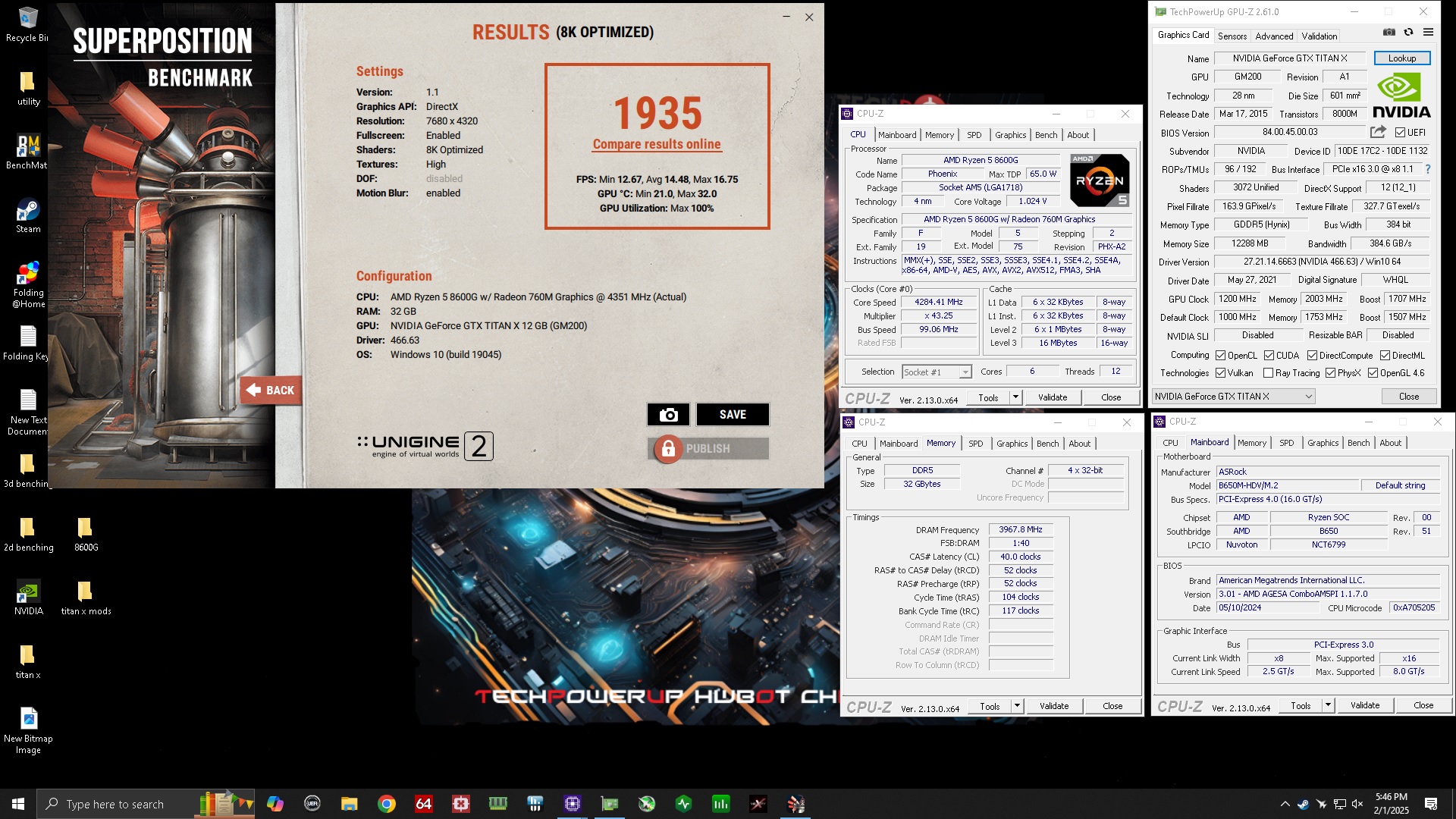Open SPD tab in the CPU-Z Memory window

pos(975,444)
